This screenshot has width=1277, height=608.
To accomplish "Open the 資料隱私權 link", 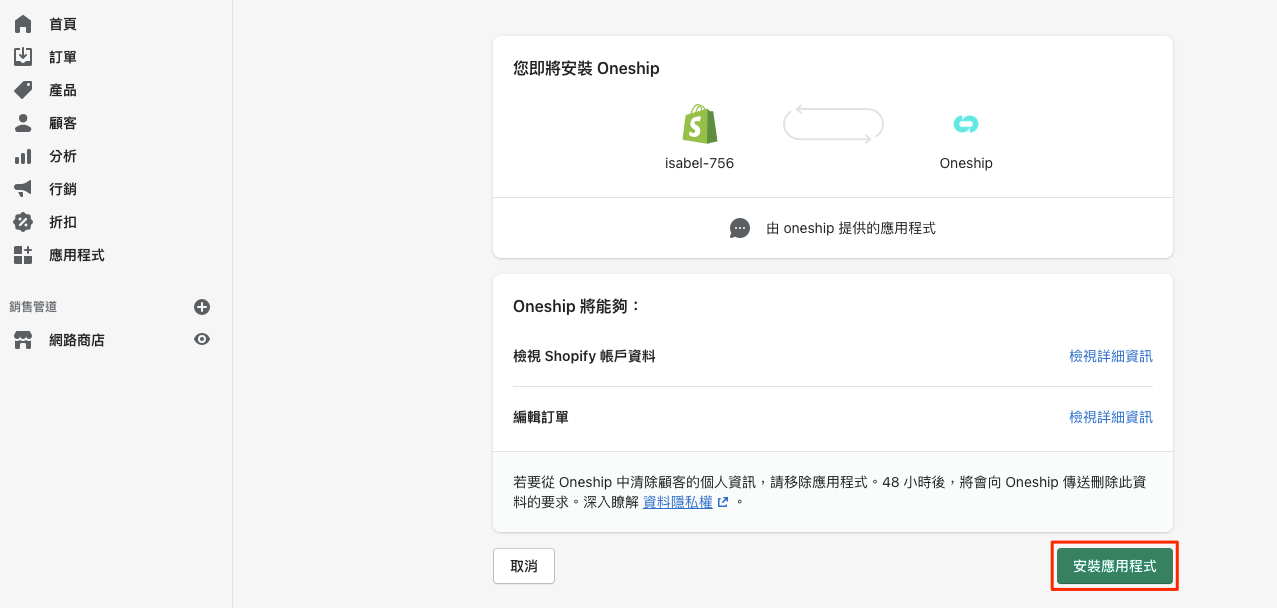I will [x=677, y=502].
